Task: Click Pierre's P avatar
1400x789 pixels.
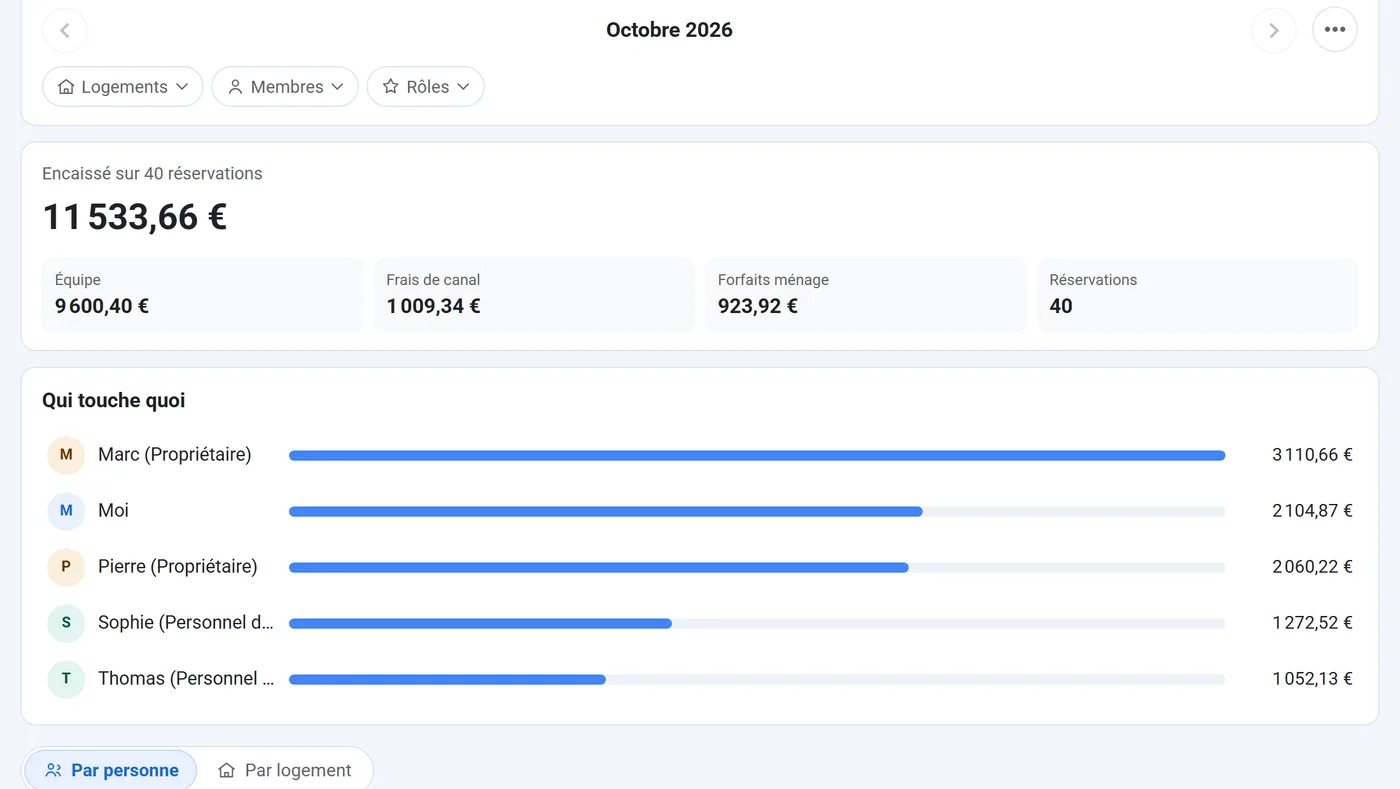Action: (66, 567)
